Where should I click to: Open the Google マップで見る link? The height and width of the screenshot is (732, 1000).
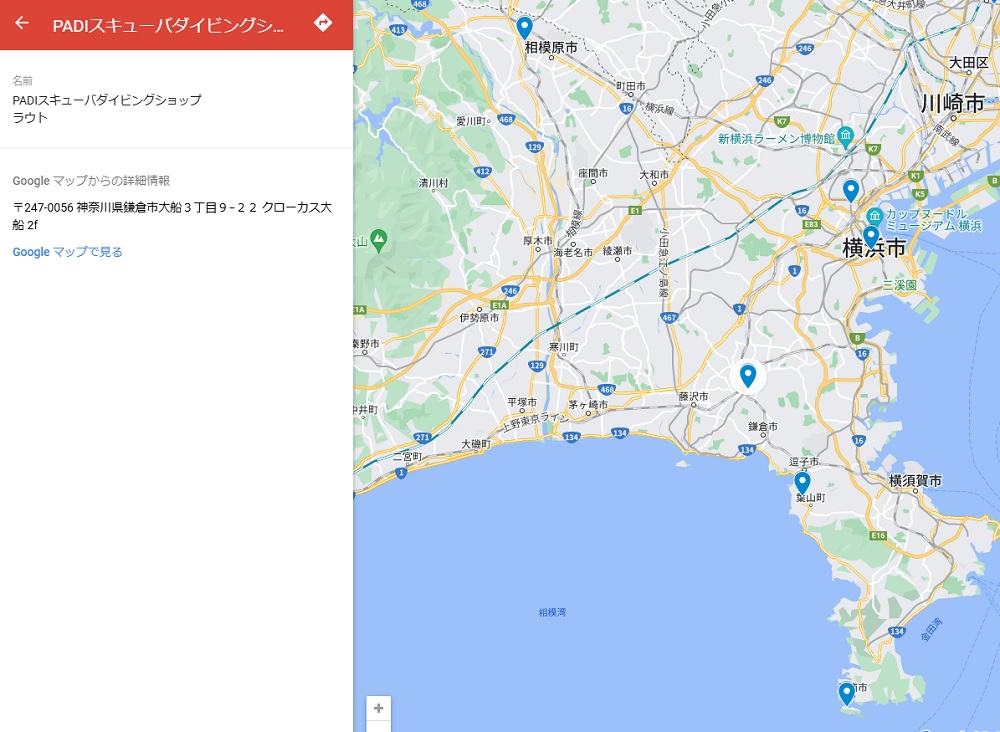(68, 252)
